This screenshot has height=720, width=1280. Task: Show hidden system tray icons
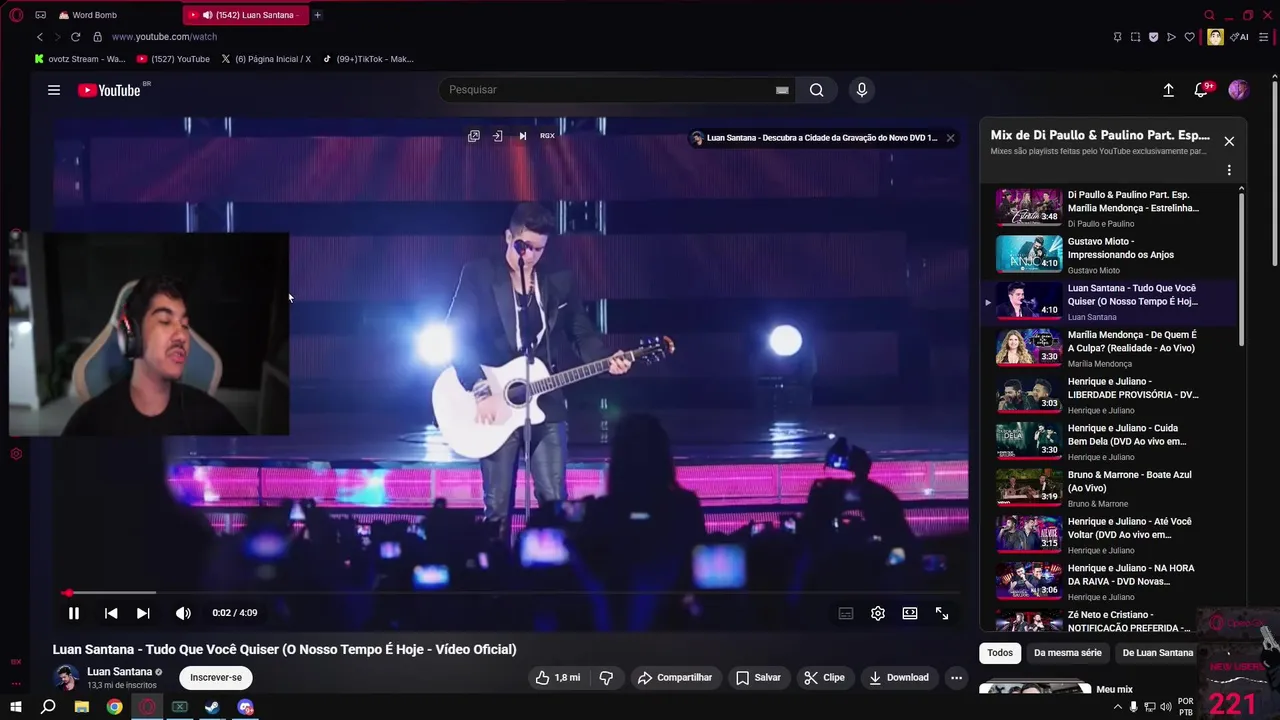[x=1117, y=707]
